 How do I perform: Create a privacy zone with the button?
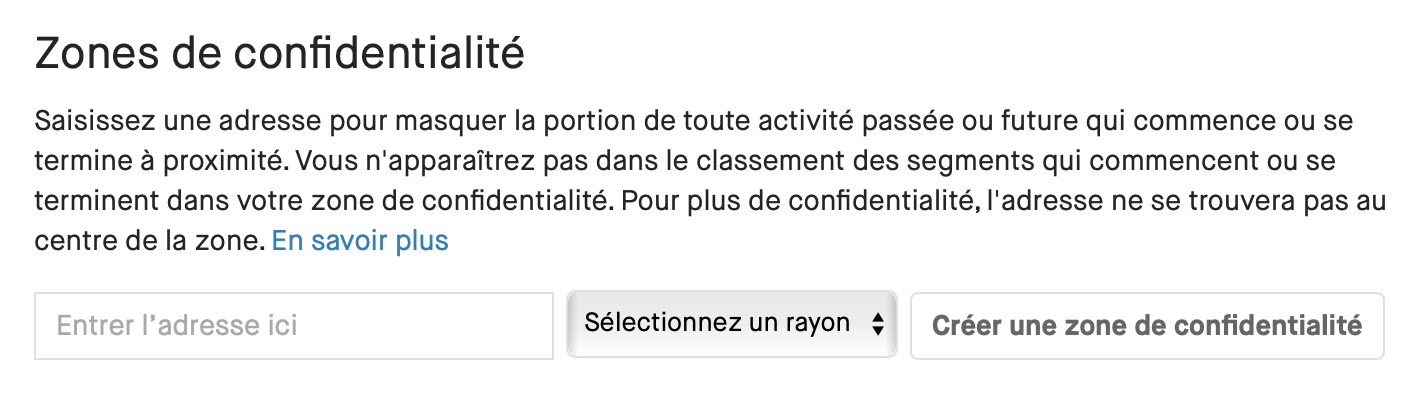[x=1146, y=326]
